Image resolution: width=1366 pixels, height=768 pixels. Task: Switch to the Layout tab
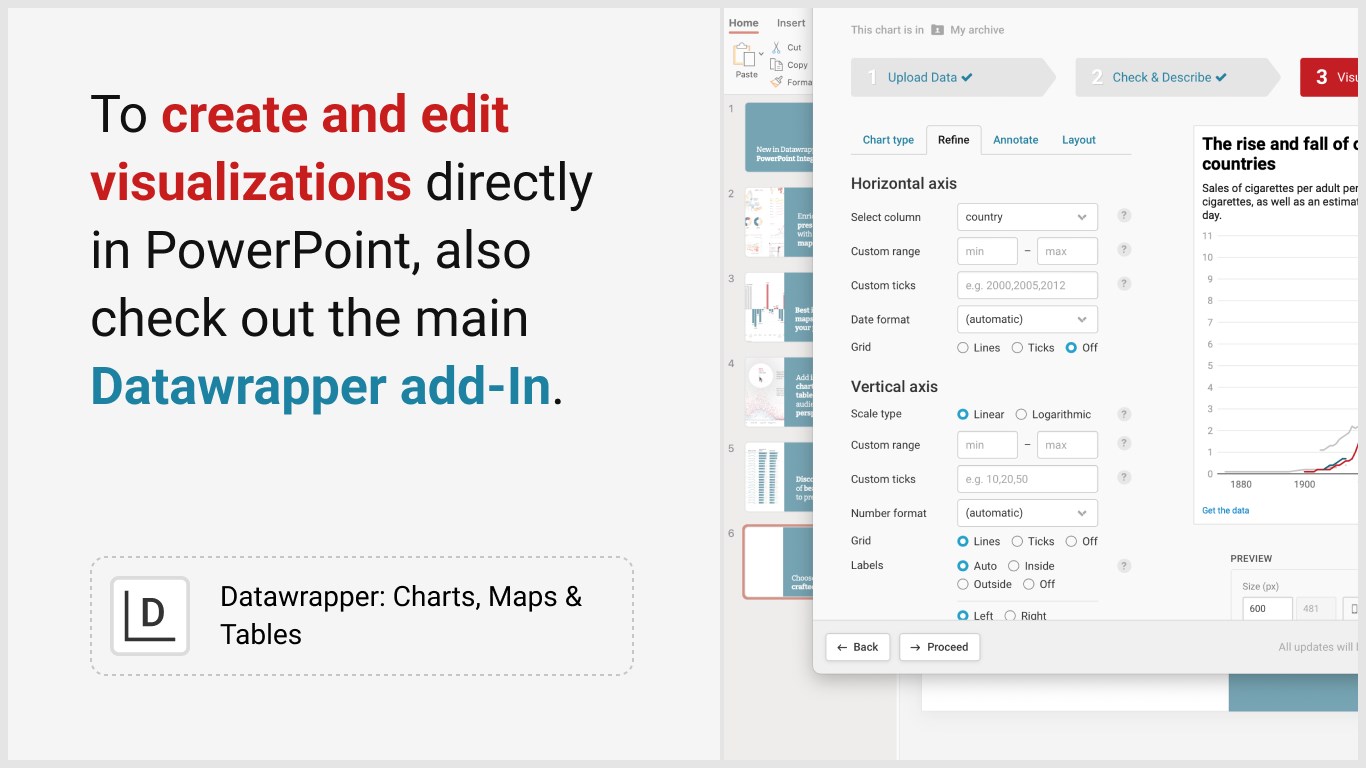click(1079, 140)
